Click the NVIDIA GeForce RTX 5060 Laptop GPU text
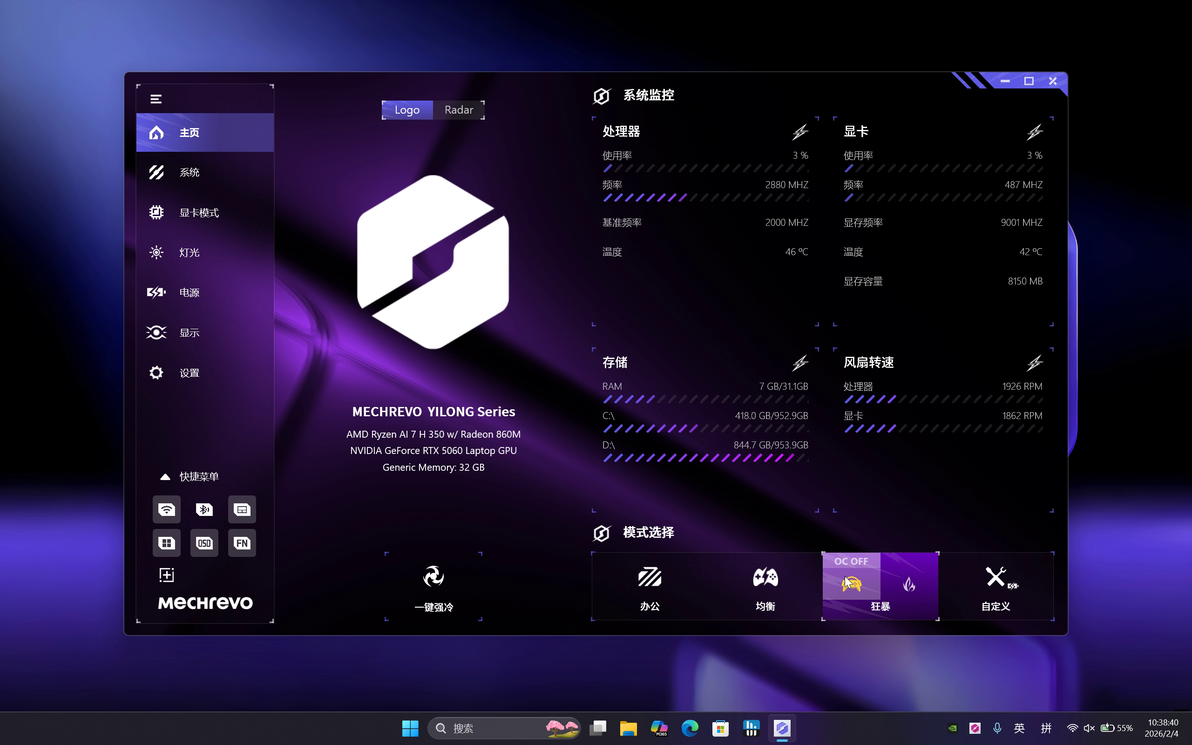This screenshot has width=1192, height=745. tap(433, 451)
